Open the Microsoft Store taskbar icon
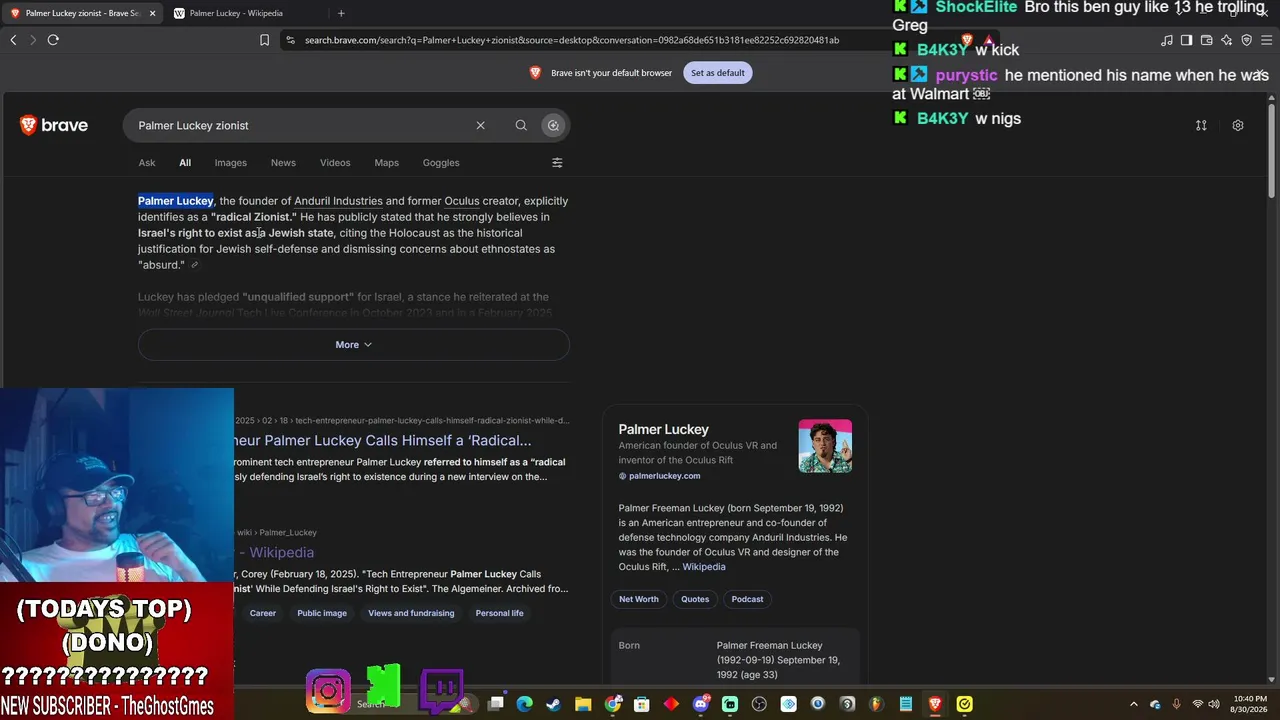 (642, 704)
